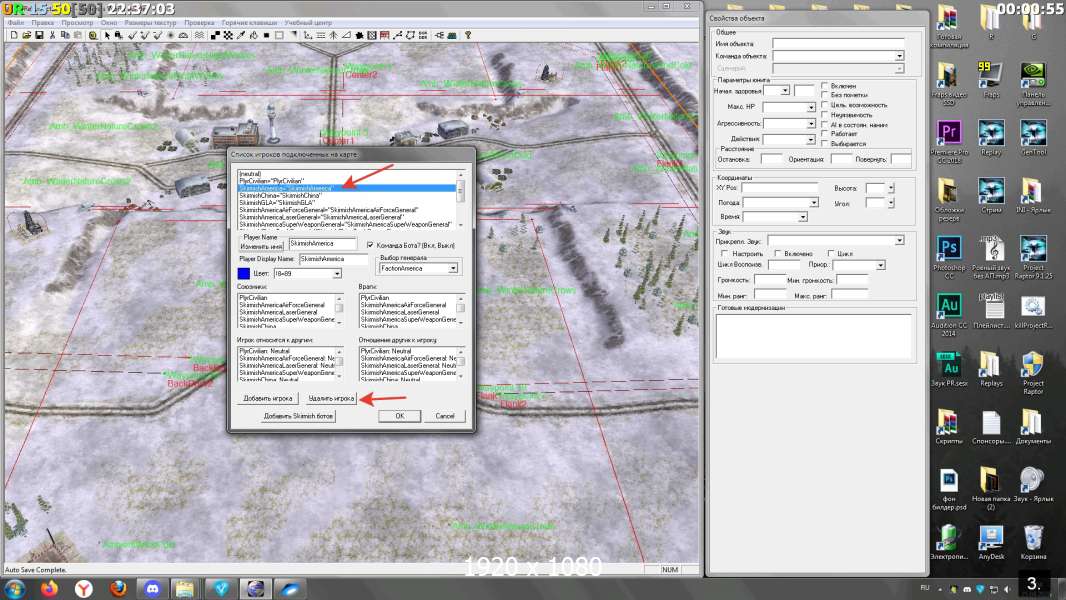Click the Изменить имя button

pos(262,247)
